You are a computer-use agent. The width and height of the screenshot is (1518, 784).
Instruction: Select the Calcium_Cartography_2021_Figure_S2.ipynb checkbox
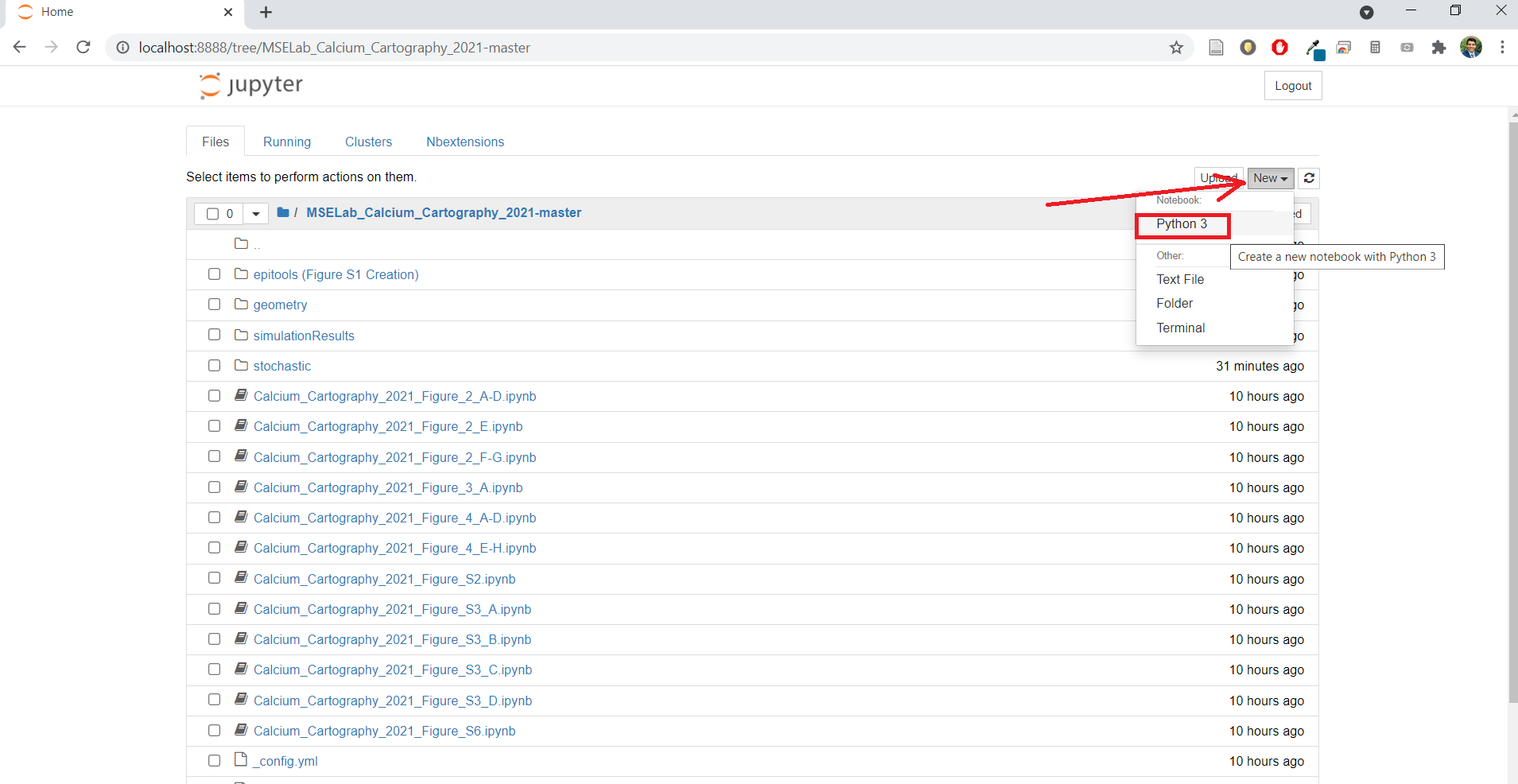pyautogui.click(x=214, y=578)
